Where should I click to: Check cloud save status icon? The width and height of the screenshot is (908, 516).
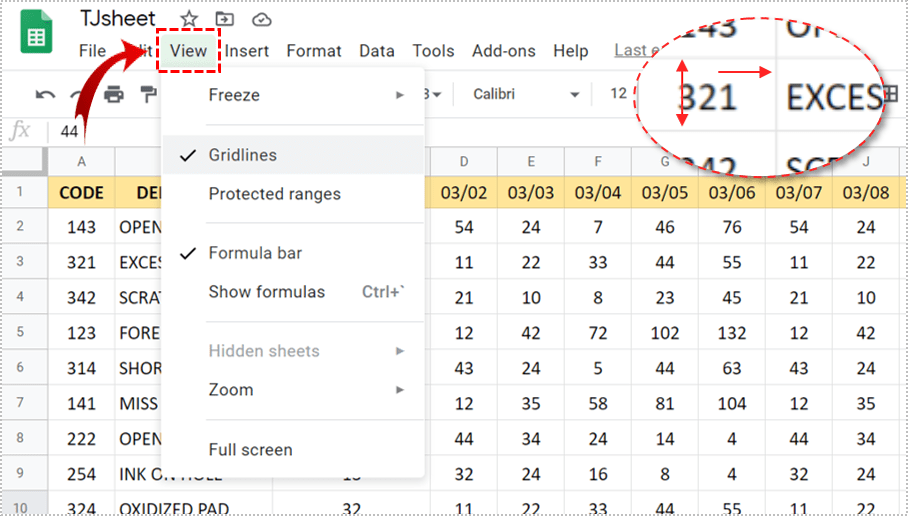(261, 19)
